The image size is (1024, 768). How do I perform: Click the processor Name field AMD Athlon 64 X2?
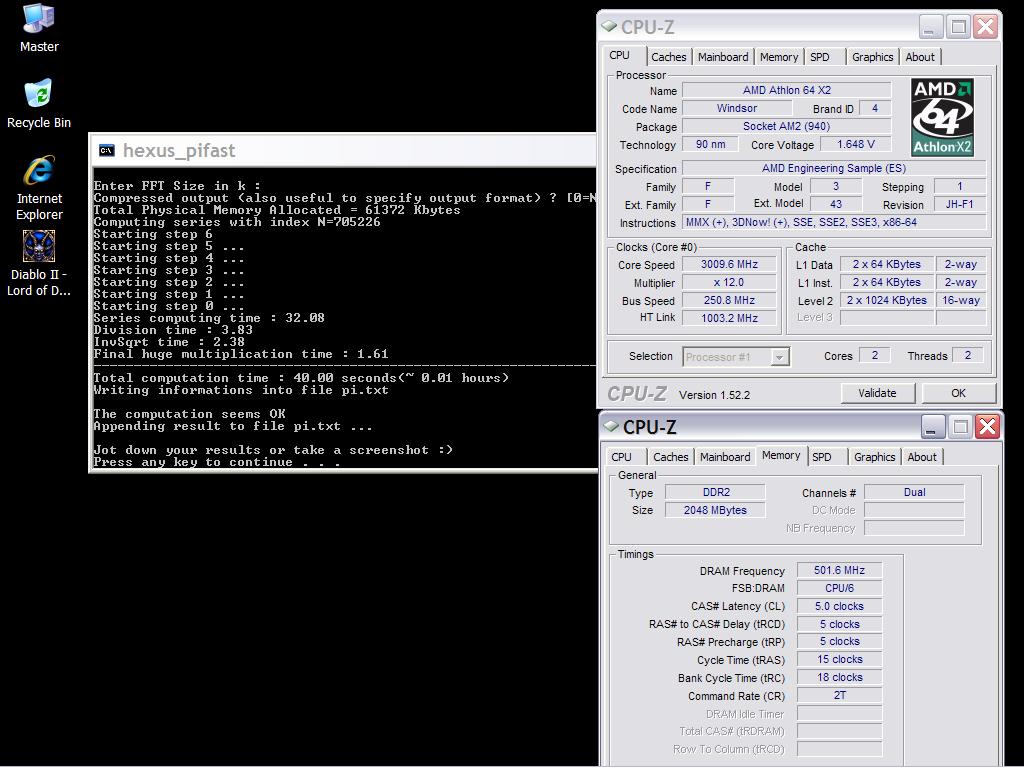(787, 90)
